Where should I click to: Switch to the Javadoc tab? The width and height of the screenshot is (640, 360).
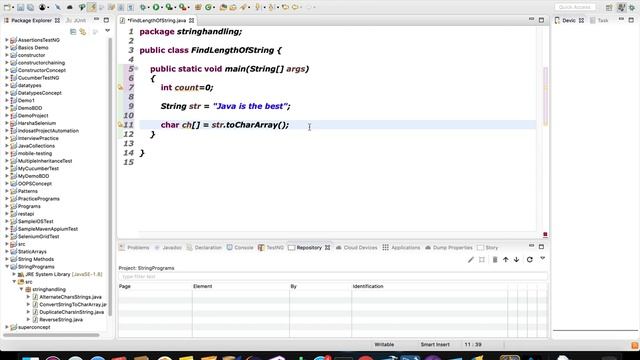click(x=168, y=247)
